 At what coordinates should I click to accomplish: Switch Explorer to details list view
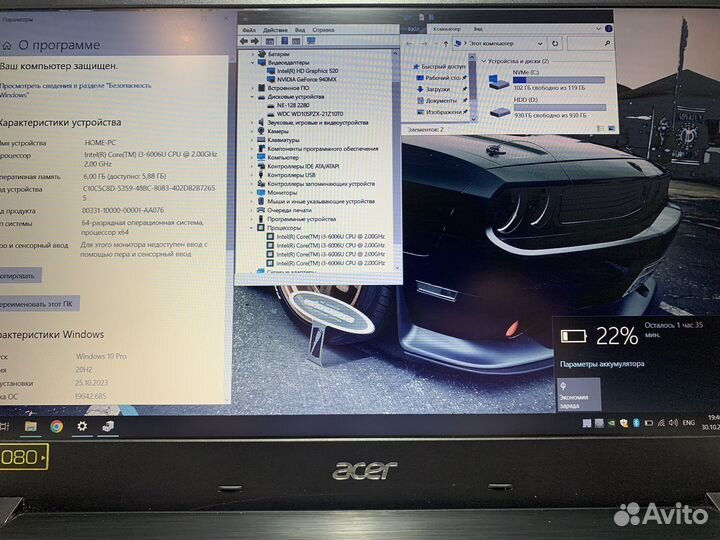point(600,129)
